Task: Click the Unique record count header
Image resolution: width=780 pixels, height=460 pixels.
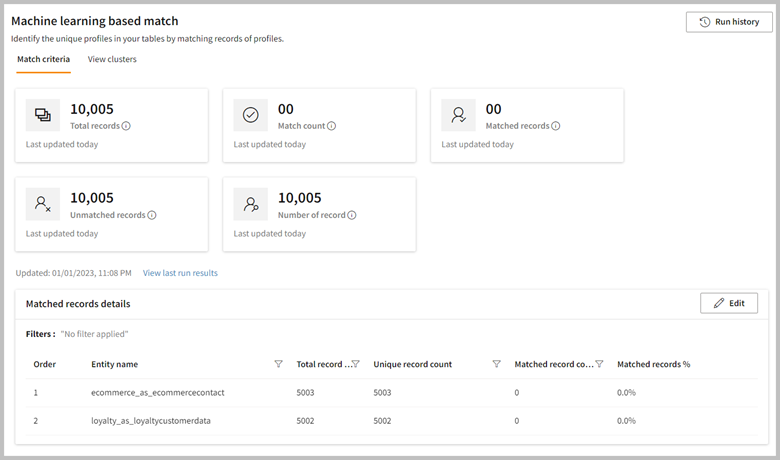Action: 412,364
